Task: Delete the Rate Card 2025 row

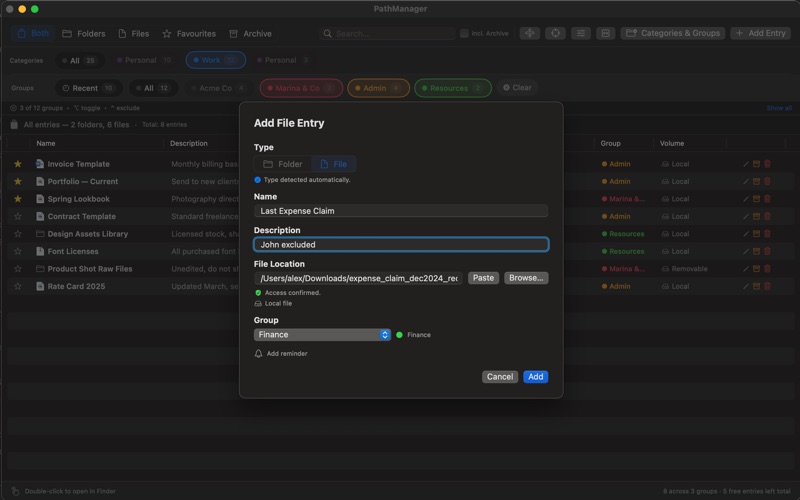Action: pyautogui.click(x=767, y=286)
